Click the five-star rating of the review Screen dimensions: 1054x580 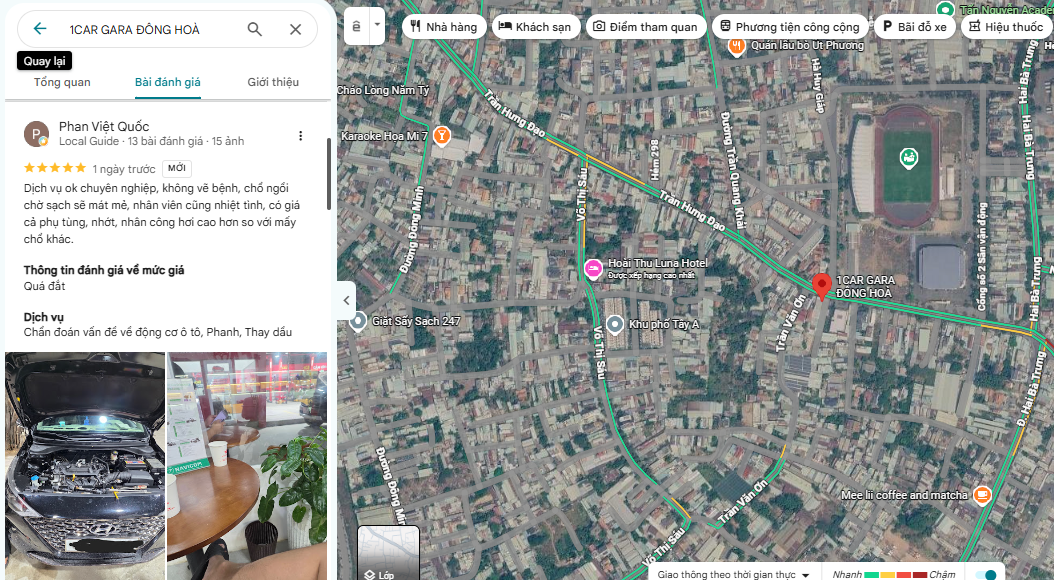tap(54, 168)
